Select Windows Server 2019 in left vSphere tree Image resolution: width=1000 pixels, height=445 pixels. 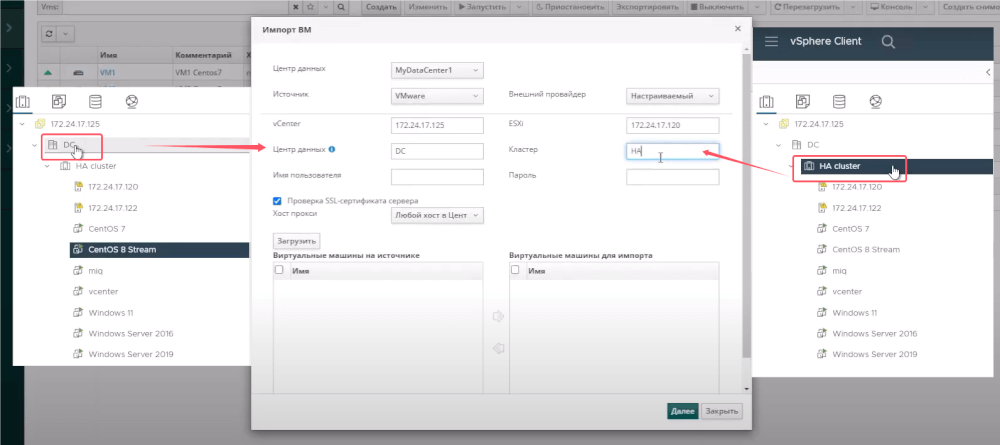[131, 354]
